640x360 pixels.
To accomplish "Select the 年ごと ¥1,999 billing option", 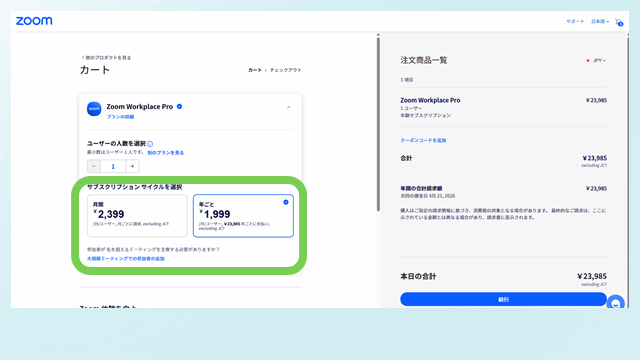I will (x=243, y=216).
